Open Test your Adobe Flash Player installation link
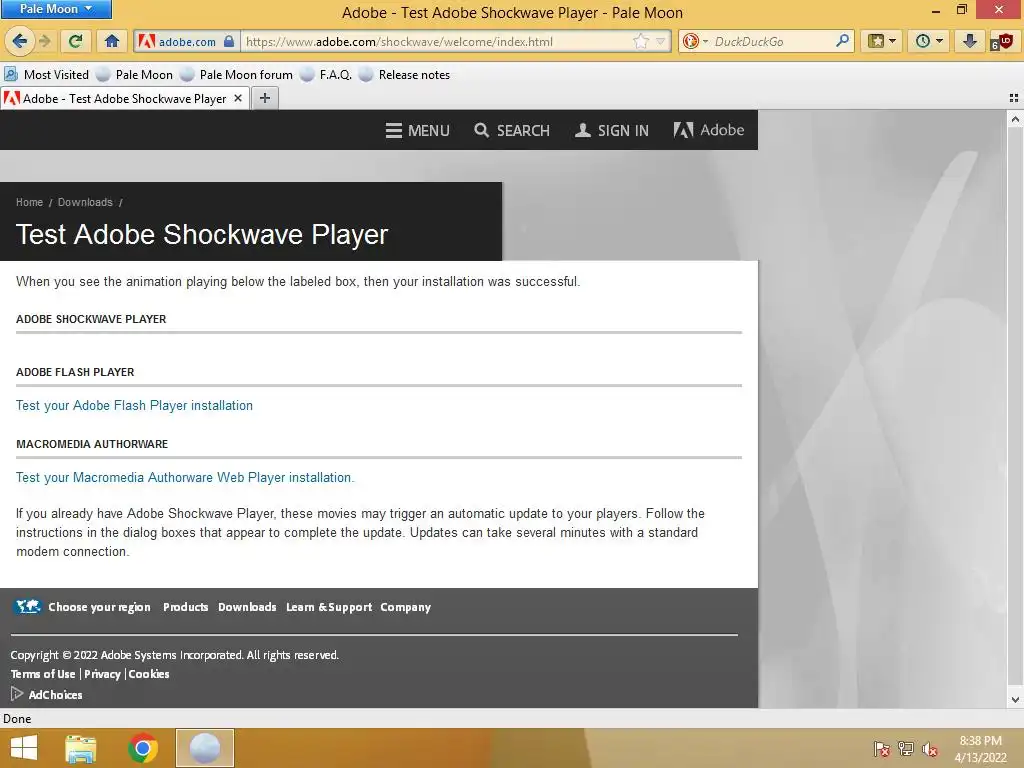 (x=134, y=406)
